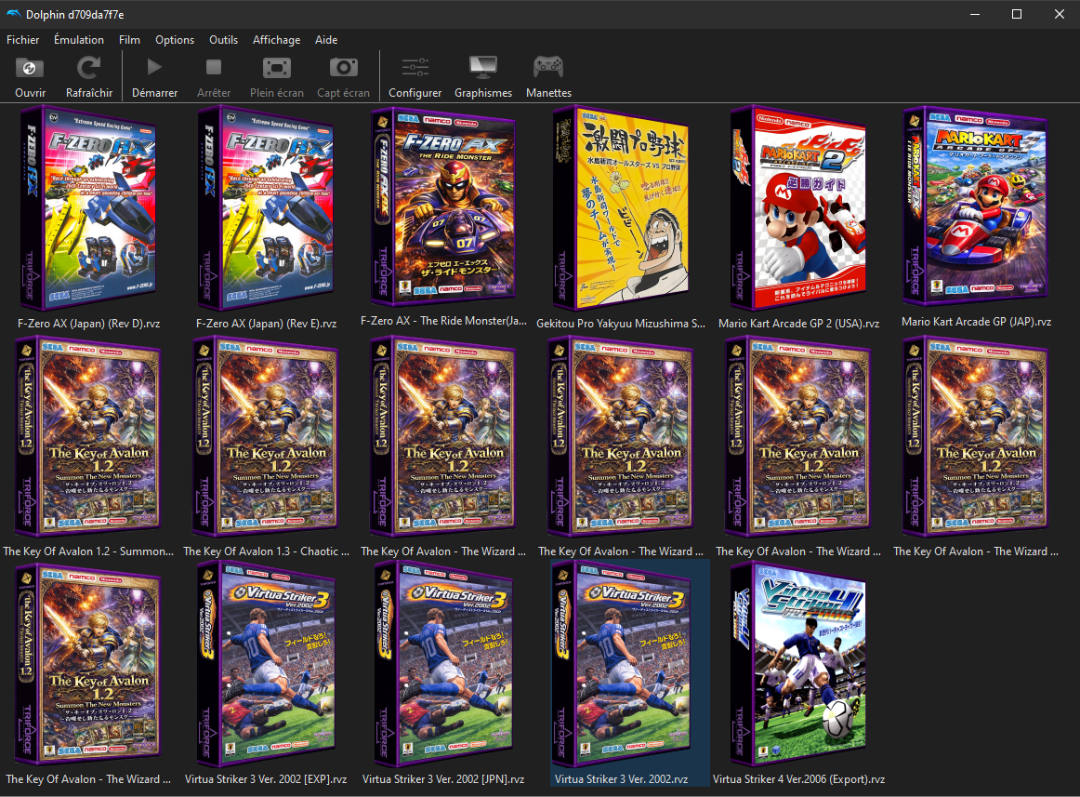Open the Aide menu

tap(326, 40)
